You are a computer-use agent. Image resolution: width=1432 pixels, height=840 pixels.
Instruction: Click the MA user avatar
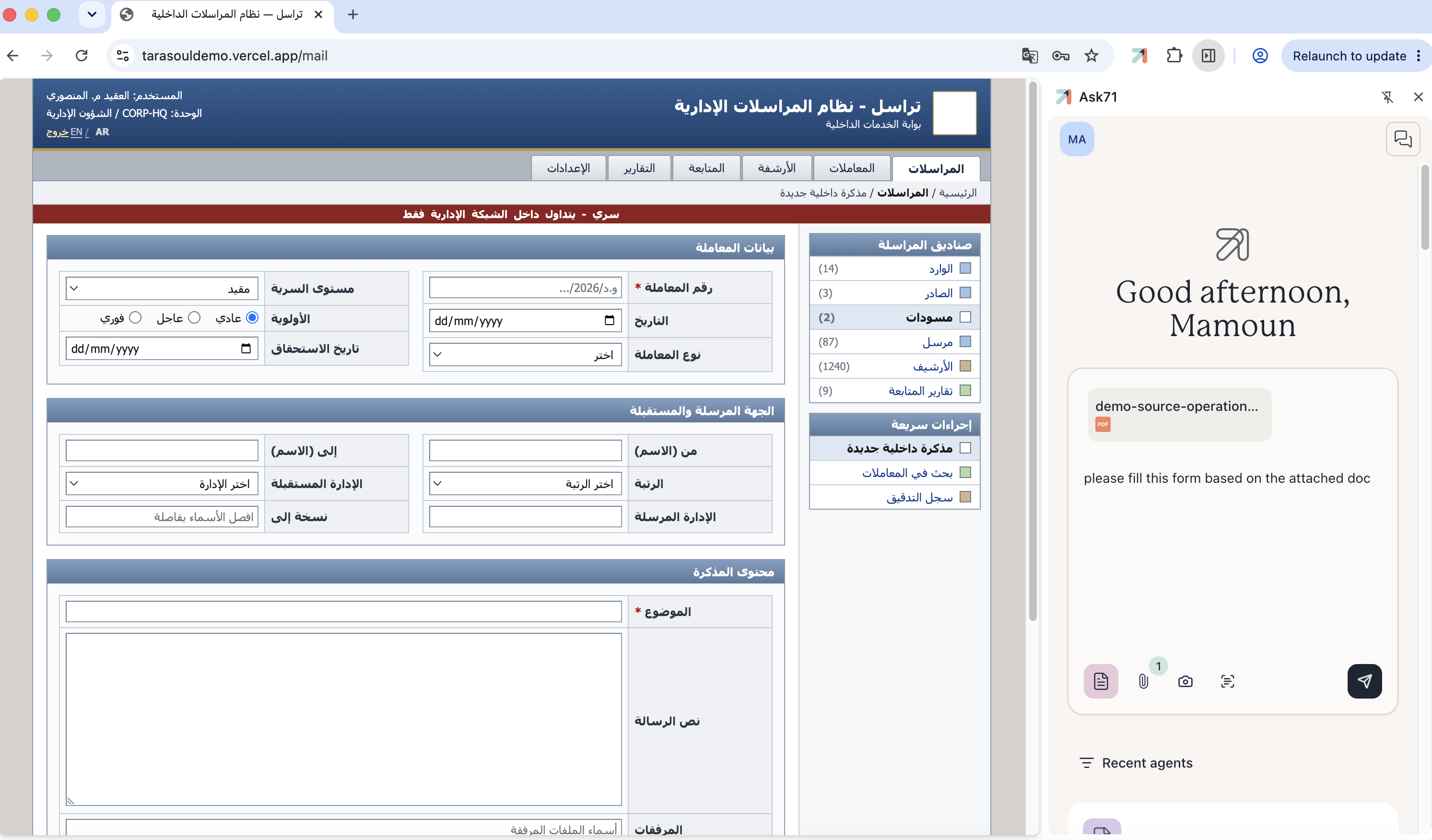(x=1076, y=139)
